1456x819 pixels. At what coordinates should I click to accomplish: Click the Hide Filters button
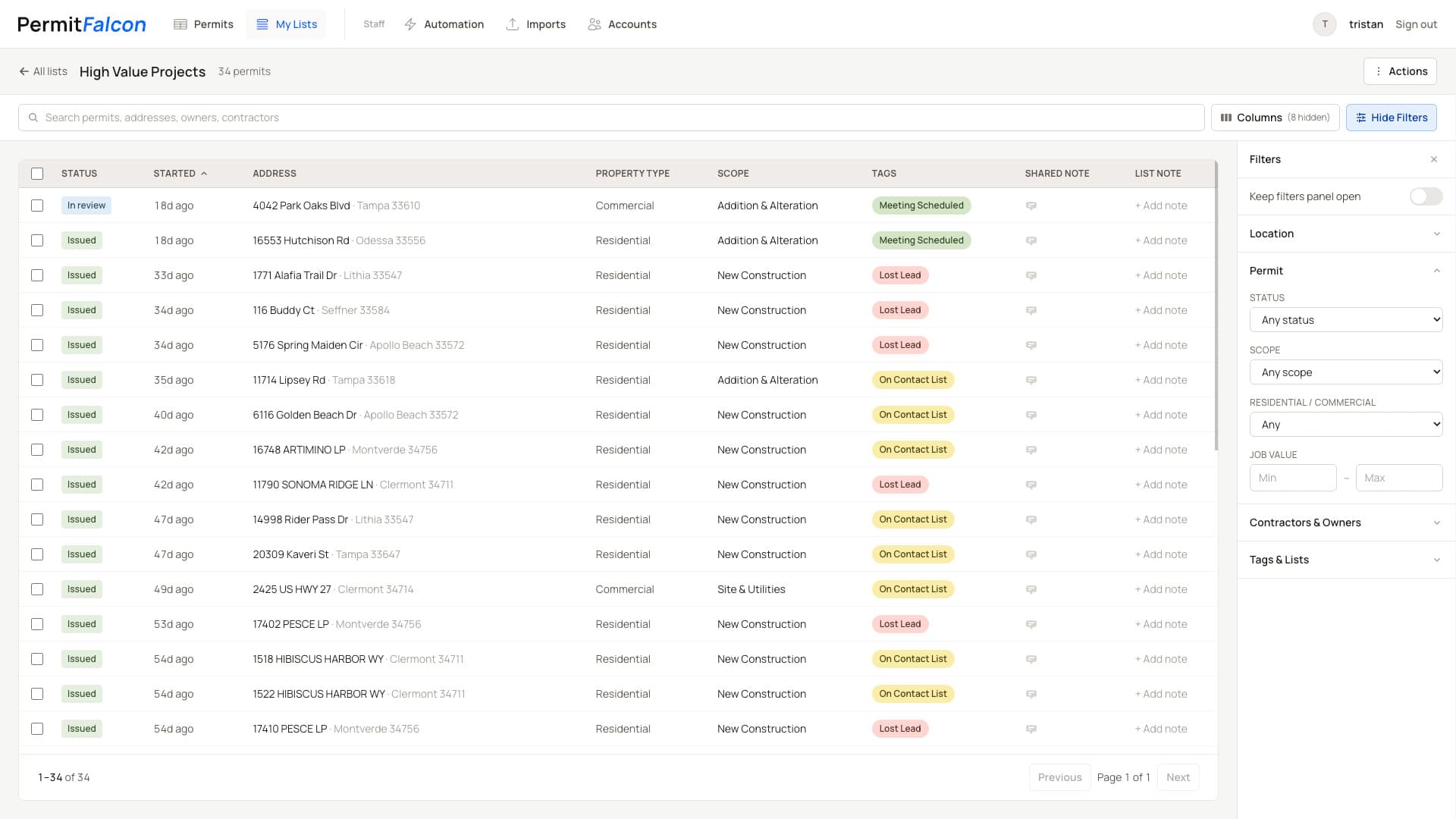point(1391,118)
